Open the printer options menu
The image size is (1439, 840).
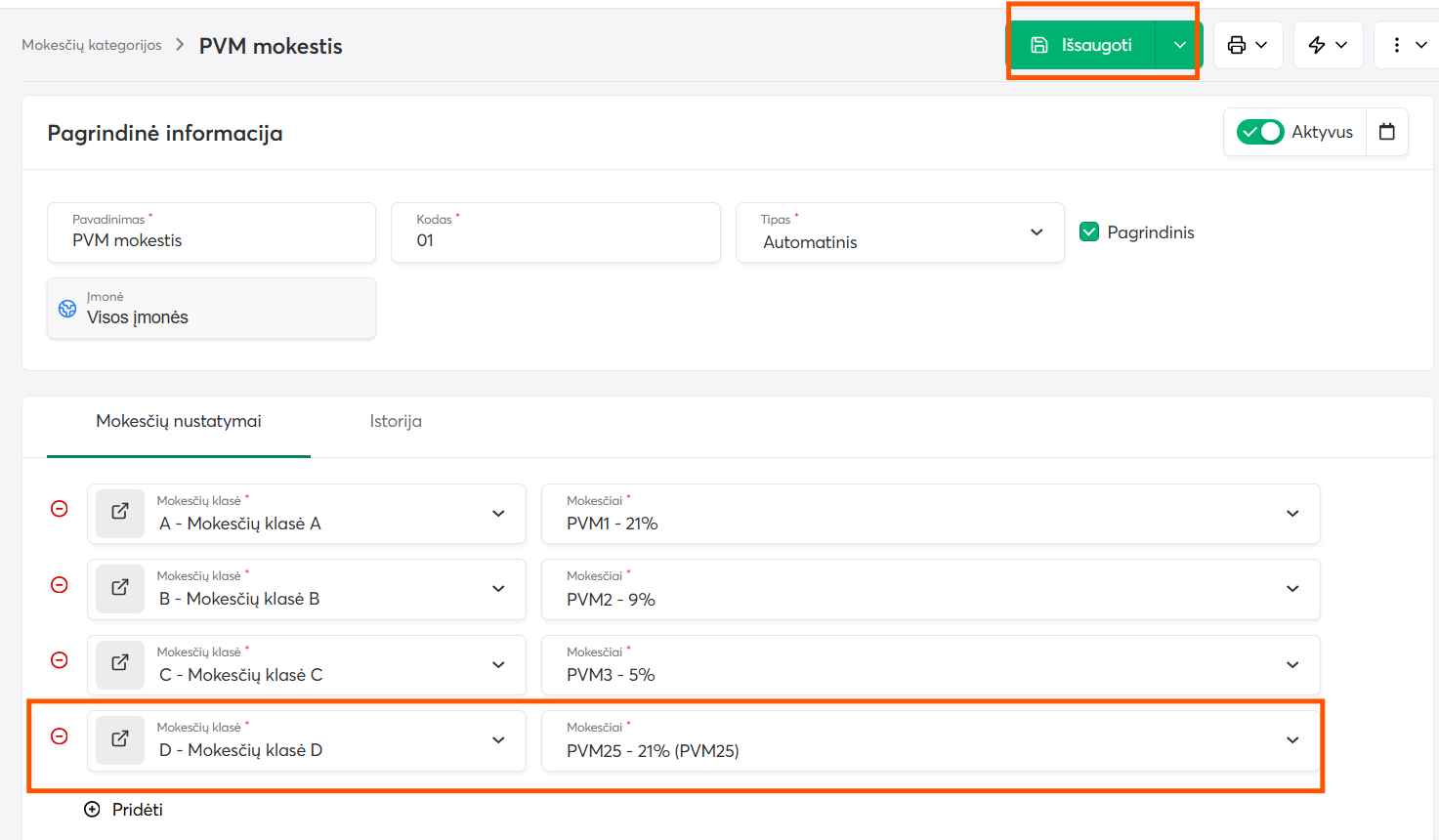point(1248,45)
